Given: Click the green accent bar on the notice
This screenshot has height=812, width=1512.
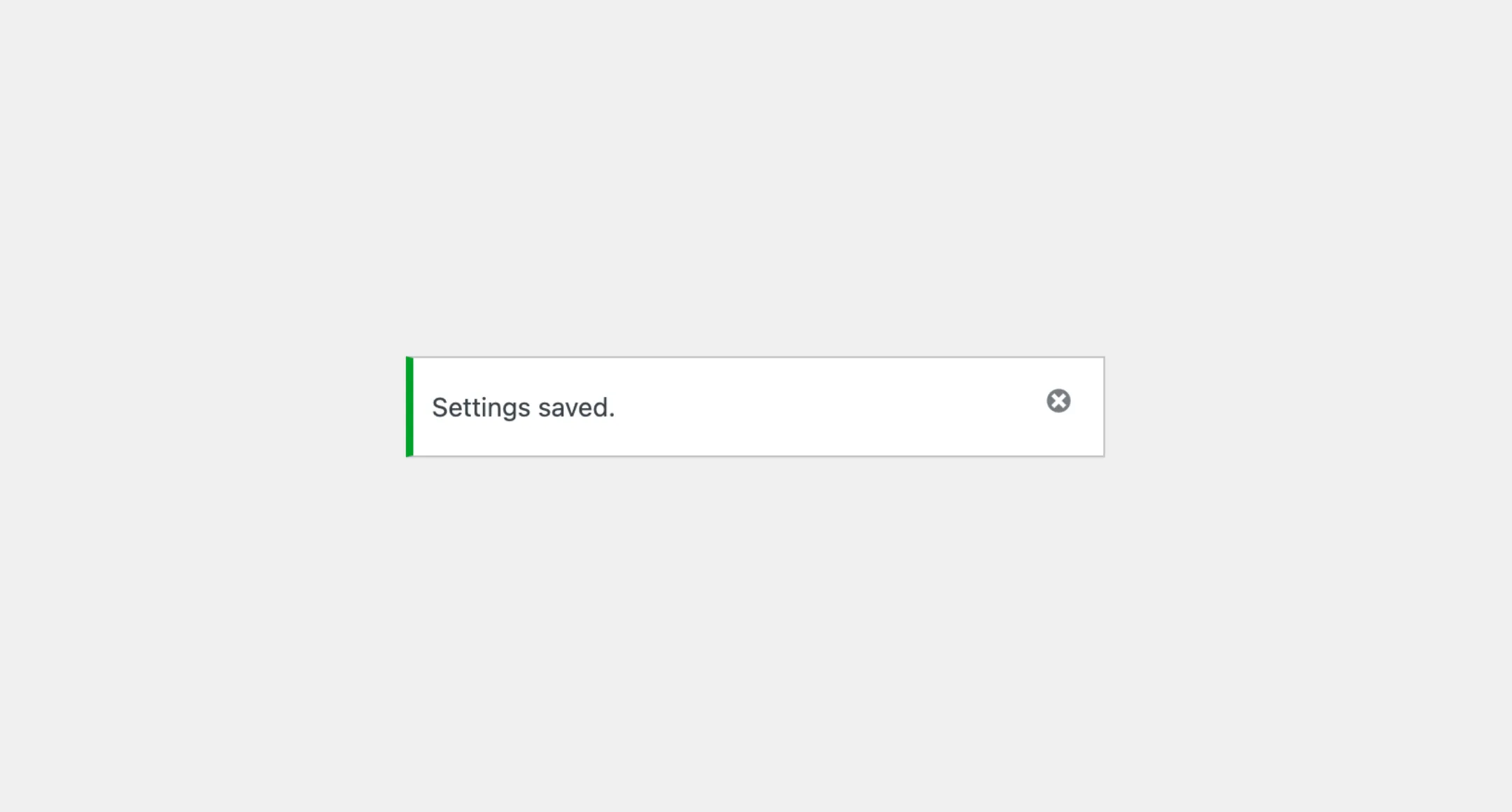Looking at the screenshot, I should pyautogui.click(x=409, y=406).
